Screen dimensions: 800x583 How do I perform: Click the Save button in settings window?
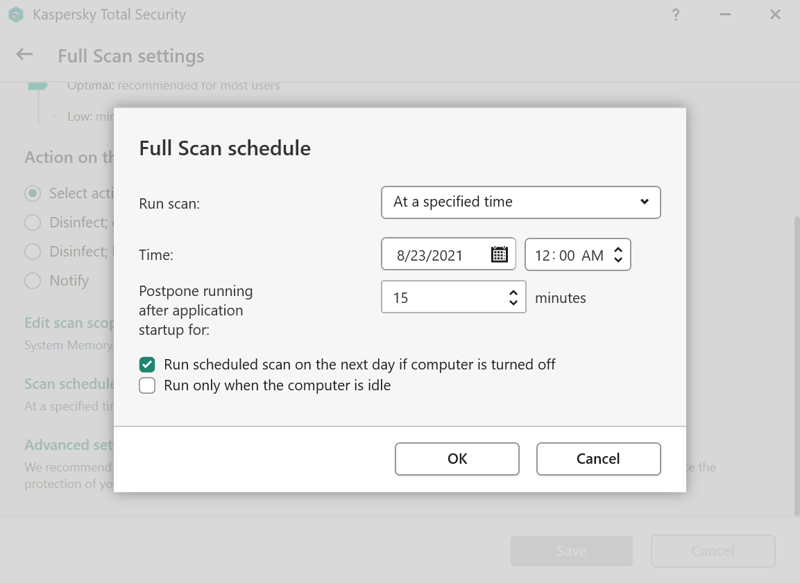click(571, 551)
